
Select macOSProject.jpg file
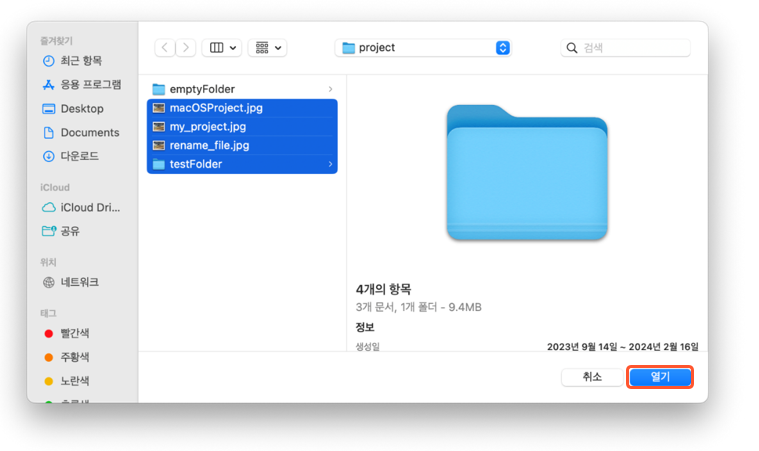pos(242,108)
